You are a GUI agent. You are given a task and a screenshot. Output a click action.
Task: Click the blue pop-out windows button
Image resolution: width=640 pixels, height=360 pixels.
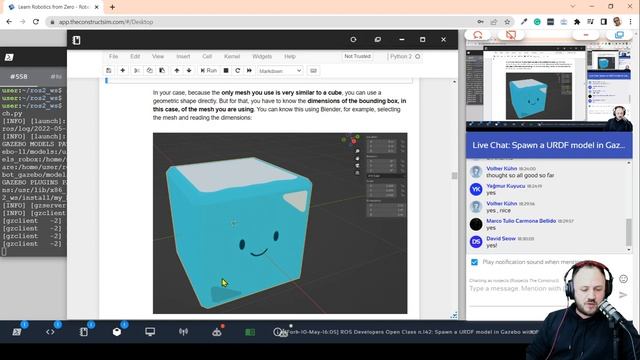[619, 35]
